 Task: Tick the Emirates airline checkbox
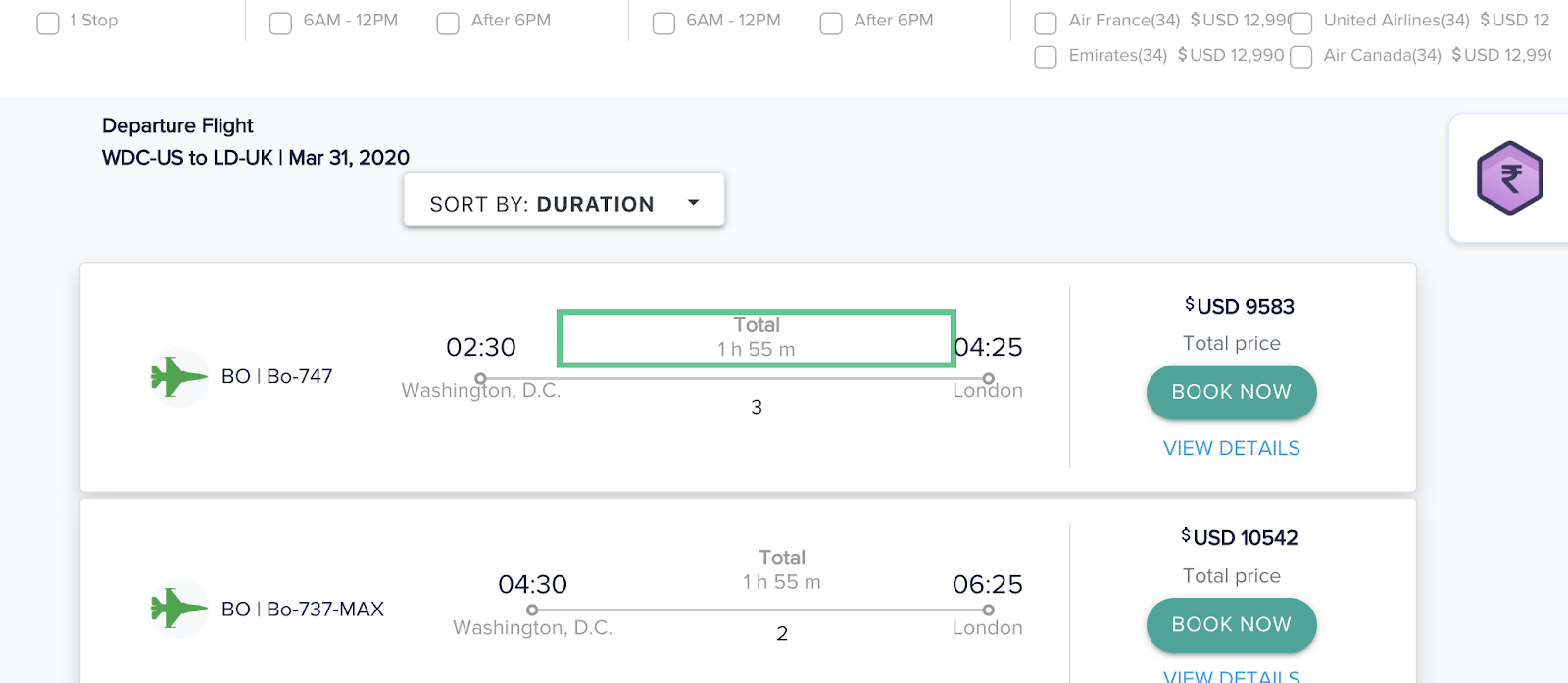[1046, 57]
